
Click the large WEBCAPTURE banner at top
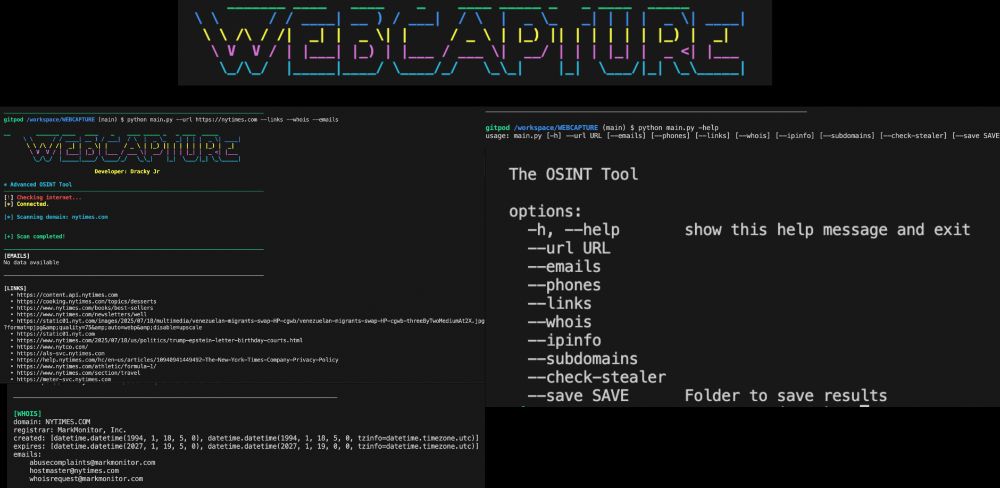[x=474, y=41]
